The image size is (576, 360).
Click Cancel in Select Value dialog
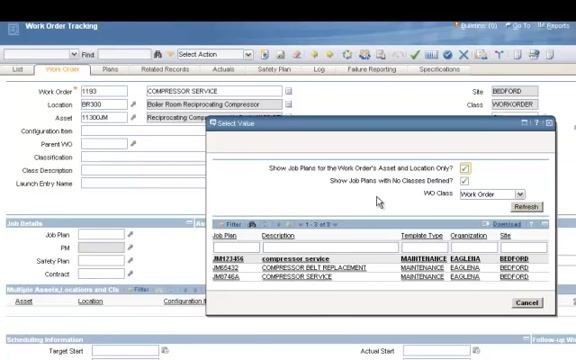tap(527, 303)
